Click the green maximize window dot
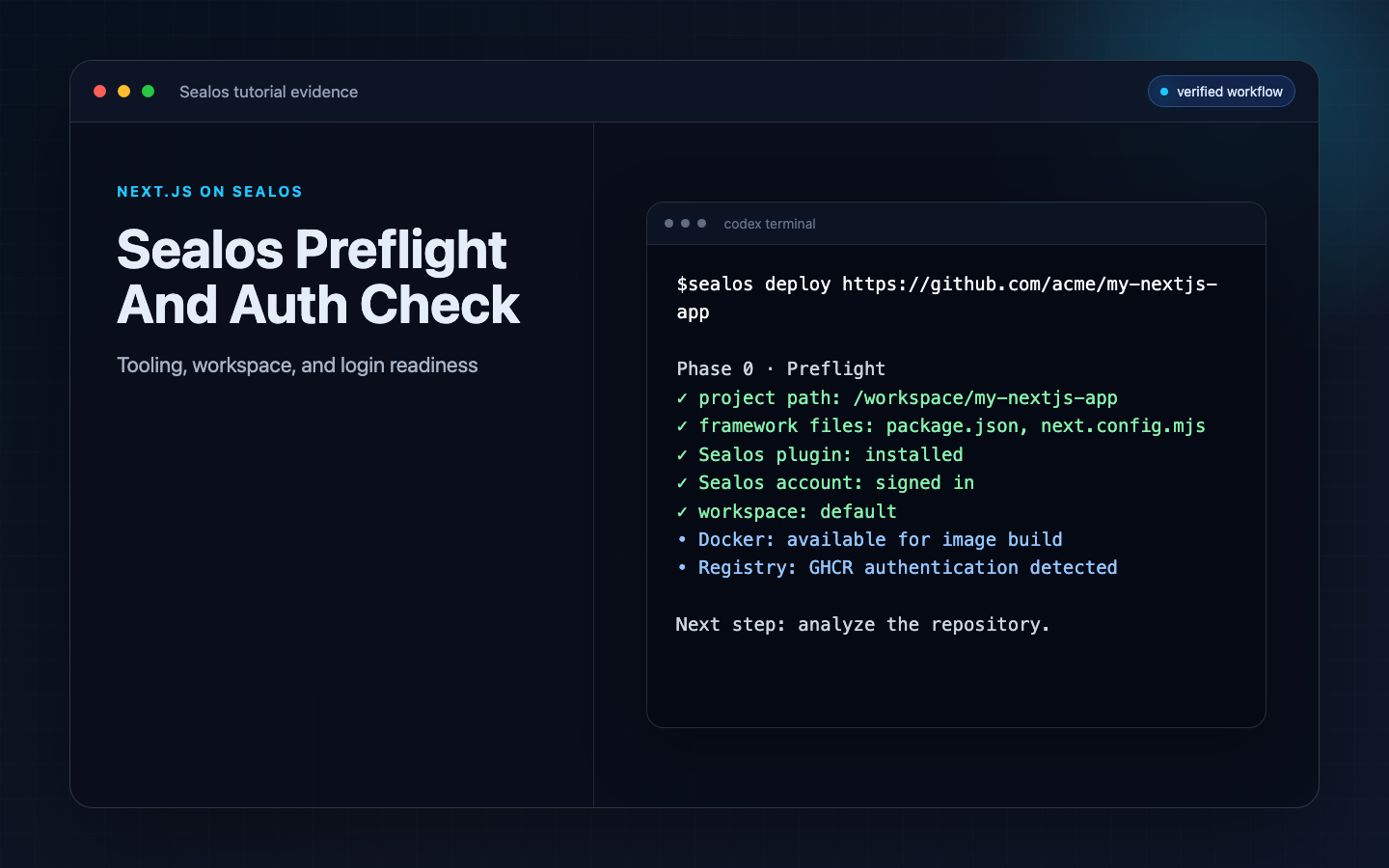 point(149,92)
